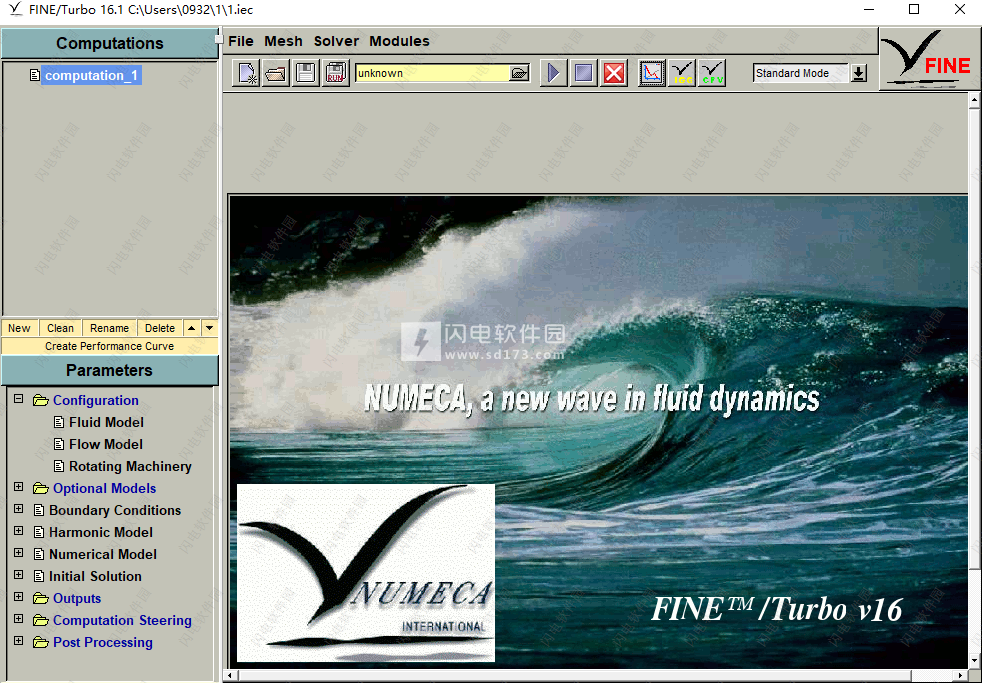The image size is (982, 683).
Task: Expand the Harmonic Model node
Action: [x=19, y=531]
